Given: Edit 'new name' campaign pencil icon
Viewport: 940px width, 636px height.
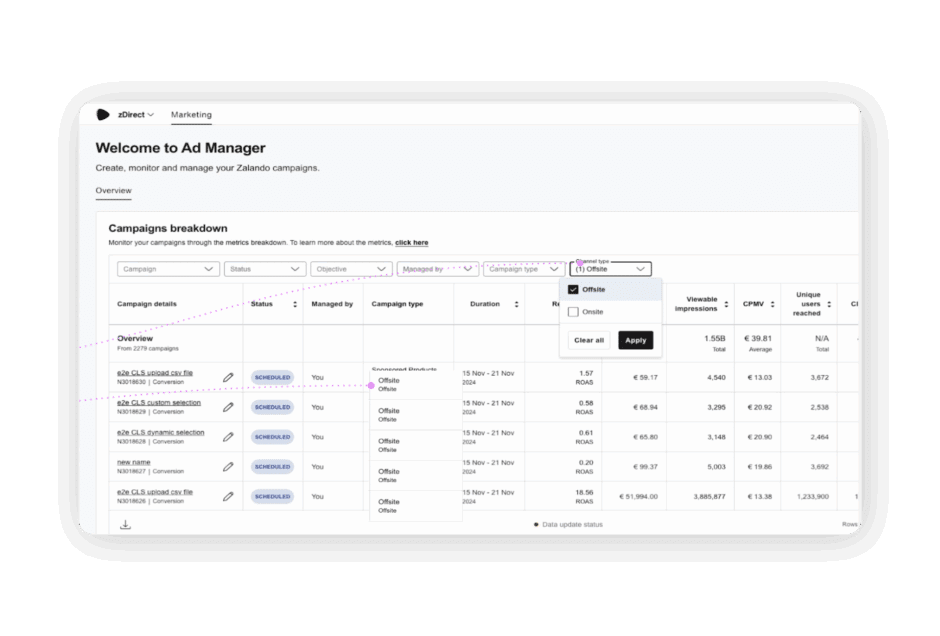Looking at the screenshot, I should tap(228, 467).
